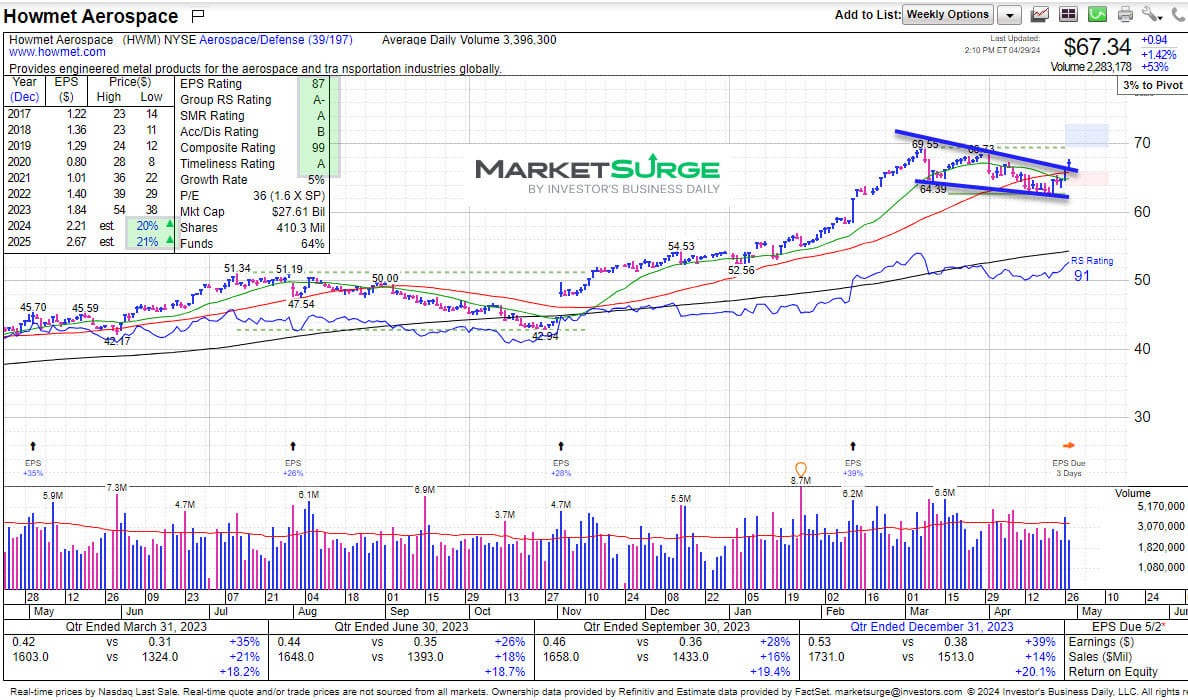The width and height of the screenshot is (1188, 700).
Task: Click the 42.94 price low label
Action: pyautogui.click(x=545, y=336)
